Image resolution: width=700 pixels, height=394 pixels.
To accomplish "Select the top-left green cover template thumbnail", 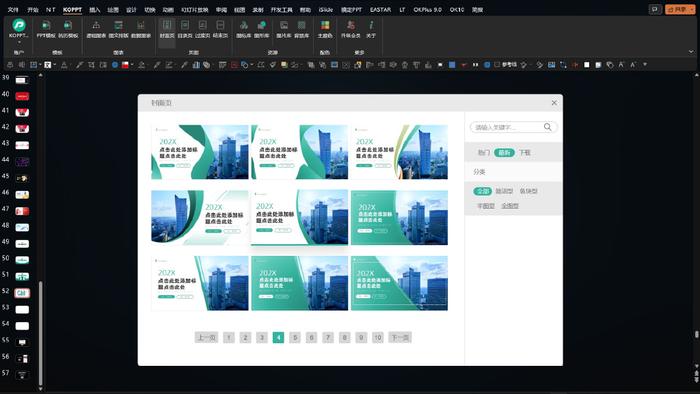I will pos(200,152).
